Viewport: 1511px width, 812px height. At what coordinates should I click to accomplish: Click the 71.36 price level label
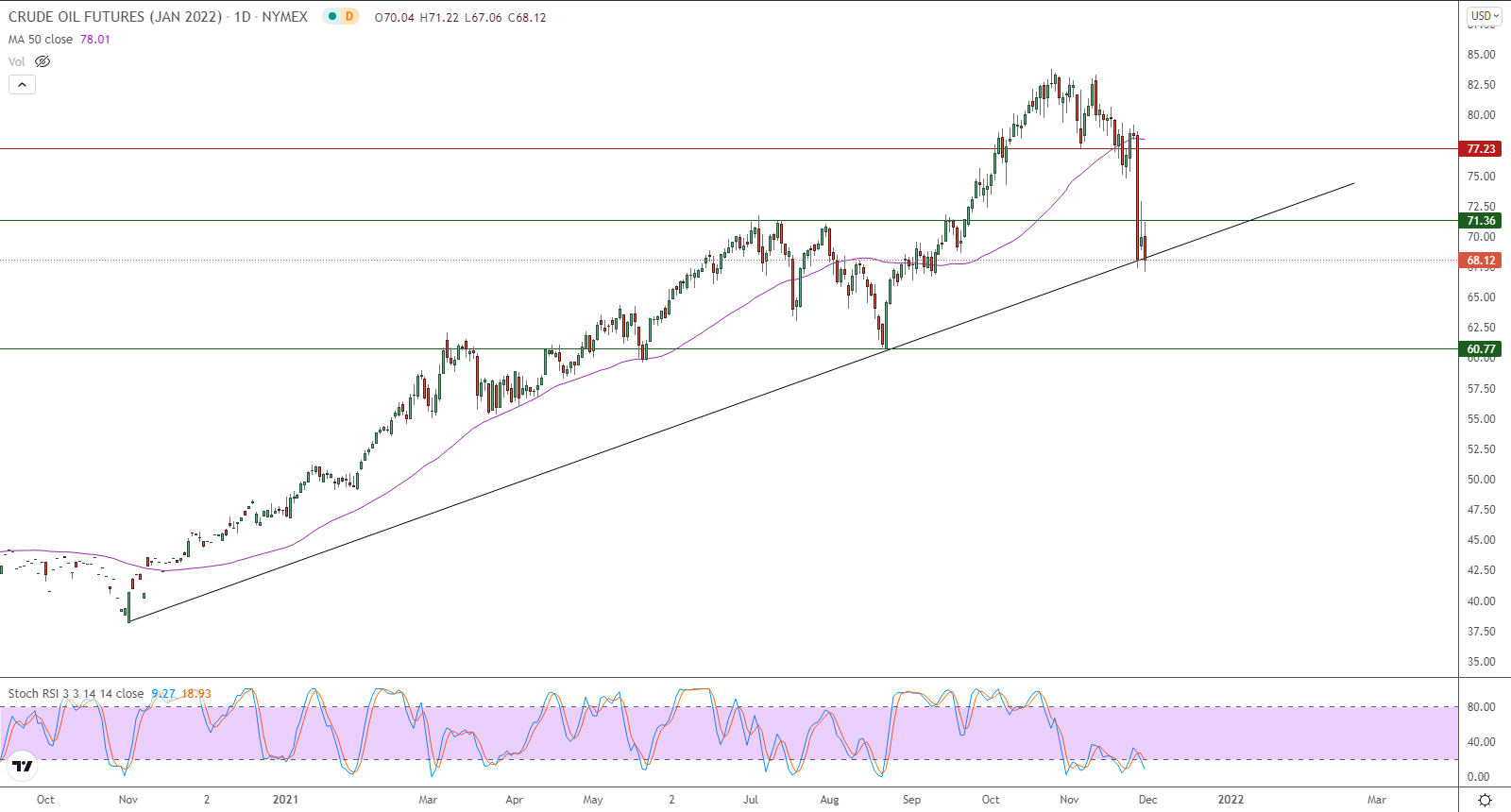[1481, 221]
